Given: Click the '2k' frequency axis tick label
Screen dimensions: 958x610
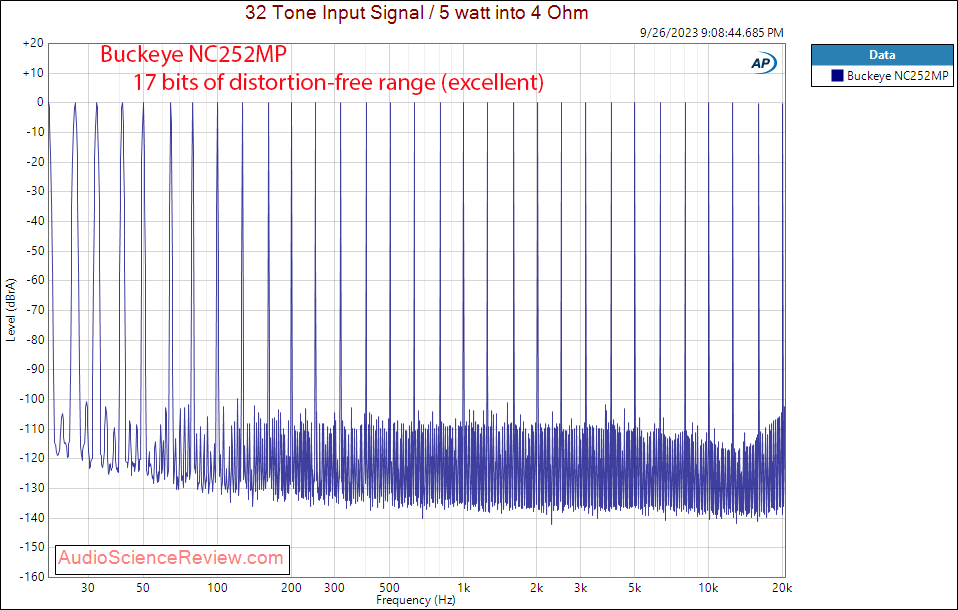Looking at the screenshot, I should [x=537, y=588].
